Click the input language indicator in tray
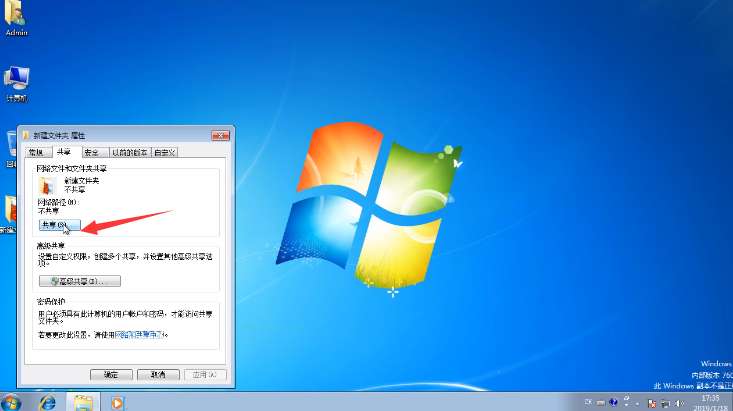 588,402
